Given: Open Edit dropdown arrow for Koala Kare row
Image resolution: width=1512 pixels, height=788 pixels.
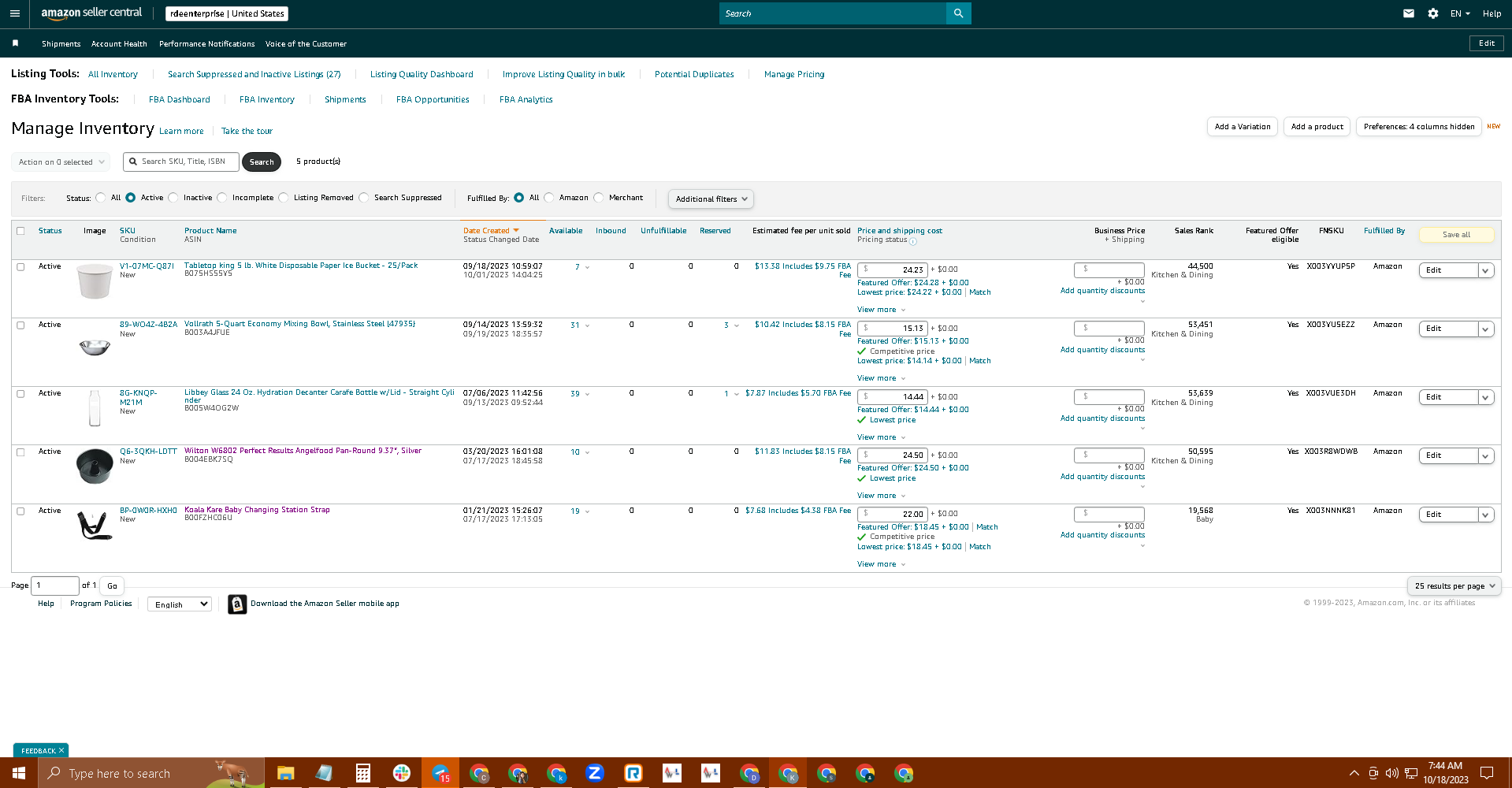Looking at the screenshot, I should (x=1485, y=515).
